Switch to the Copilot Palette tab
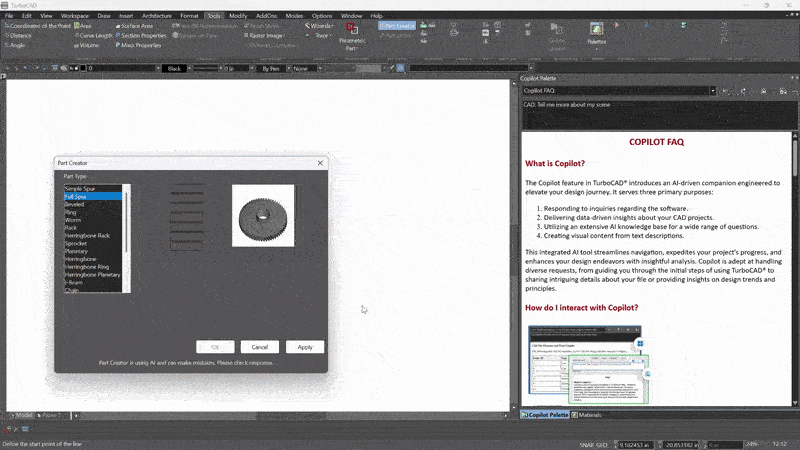This screenshot has width=800, height=450. pyautogui.click(x=544, y=415)
